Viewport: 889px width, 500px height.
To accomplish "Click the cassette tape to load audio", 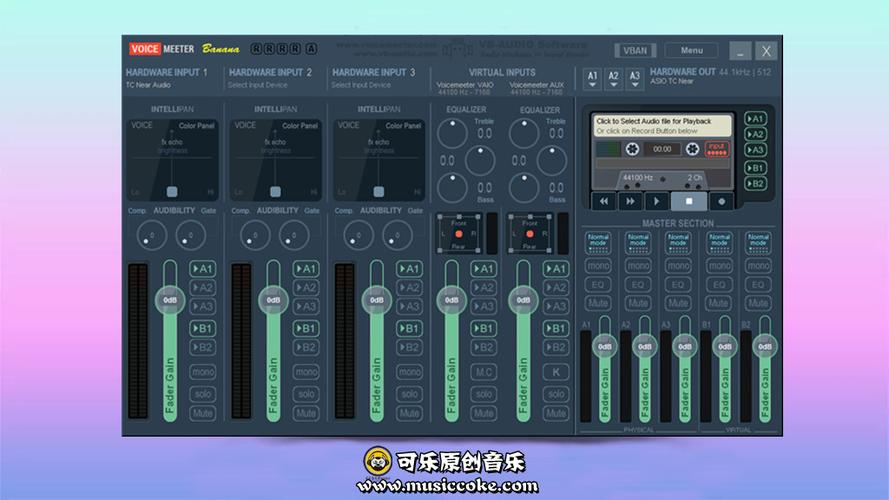I will [x=661, y=149].
